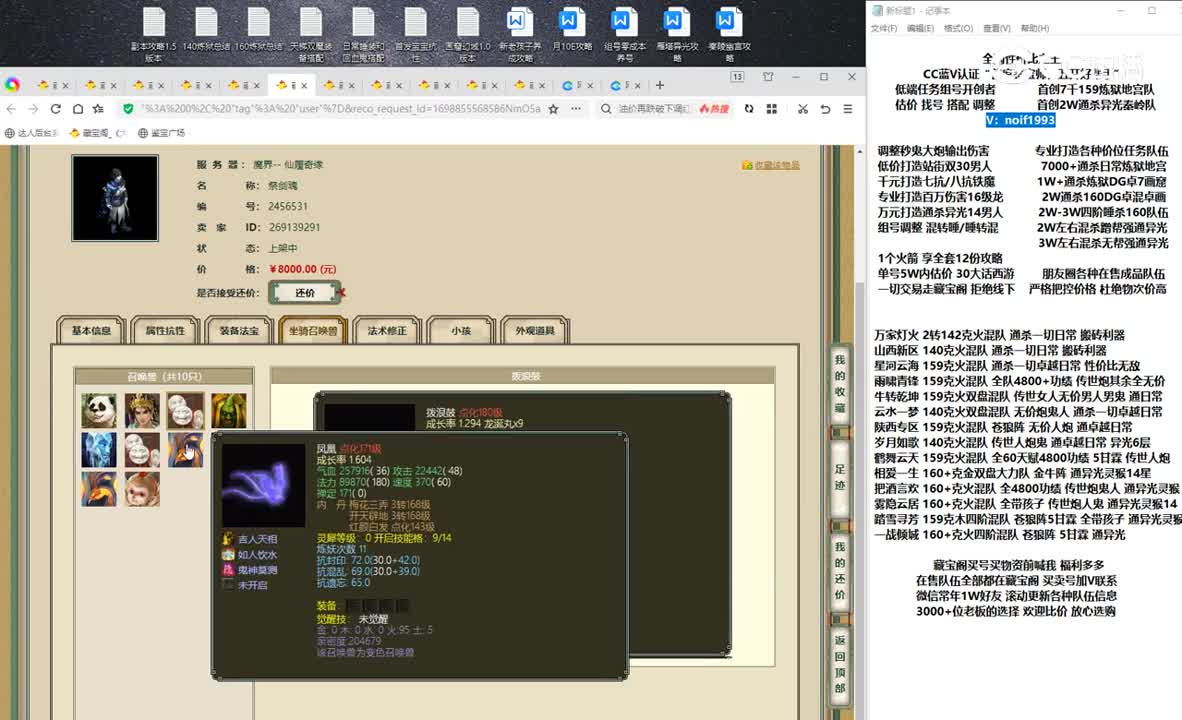Open desktop file 副本攻略1.5版本

pos(154,35)
